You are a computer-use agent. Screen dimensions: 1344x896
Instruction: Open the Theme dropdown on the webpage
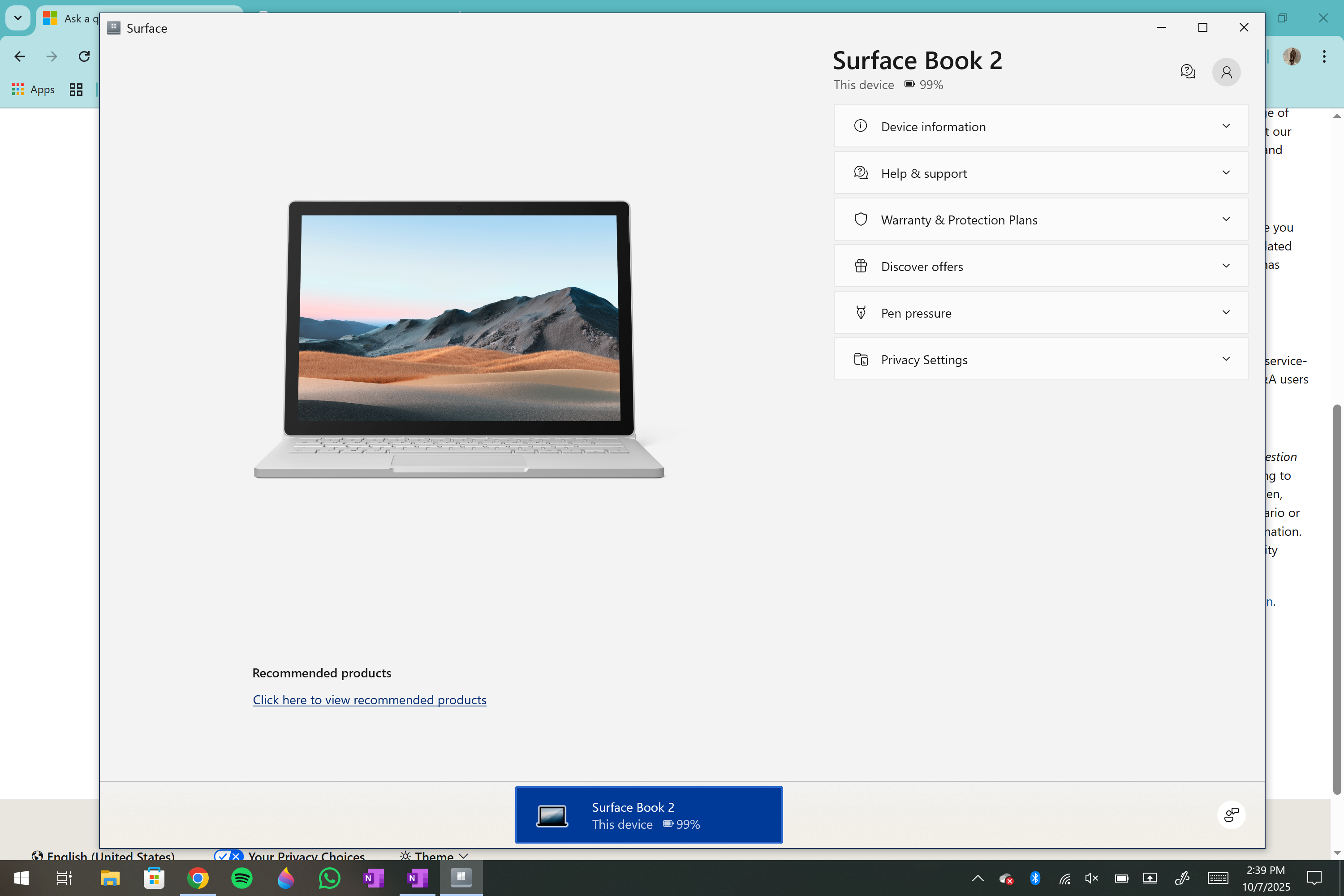pyautogui.click(x=434, y=856)
